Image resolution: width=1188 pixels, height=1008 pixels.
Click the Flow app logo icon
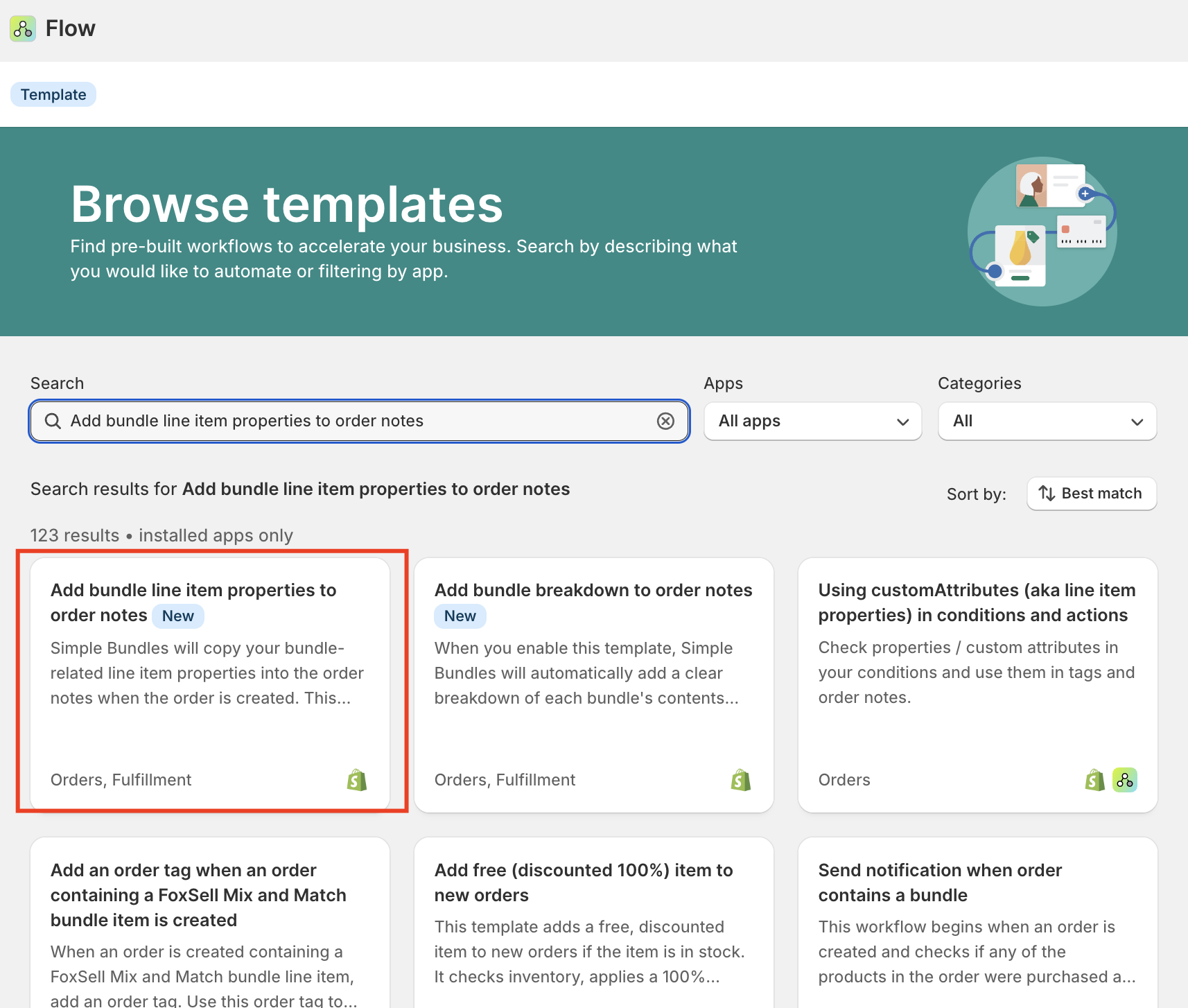tap(23, 28)
